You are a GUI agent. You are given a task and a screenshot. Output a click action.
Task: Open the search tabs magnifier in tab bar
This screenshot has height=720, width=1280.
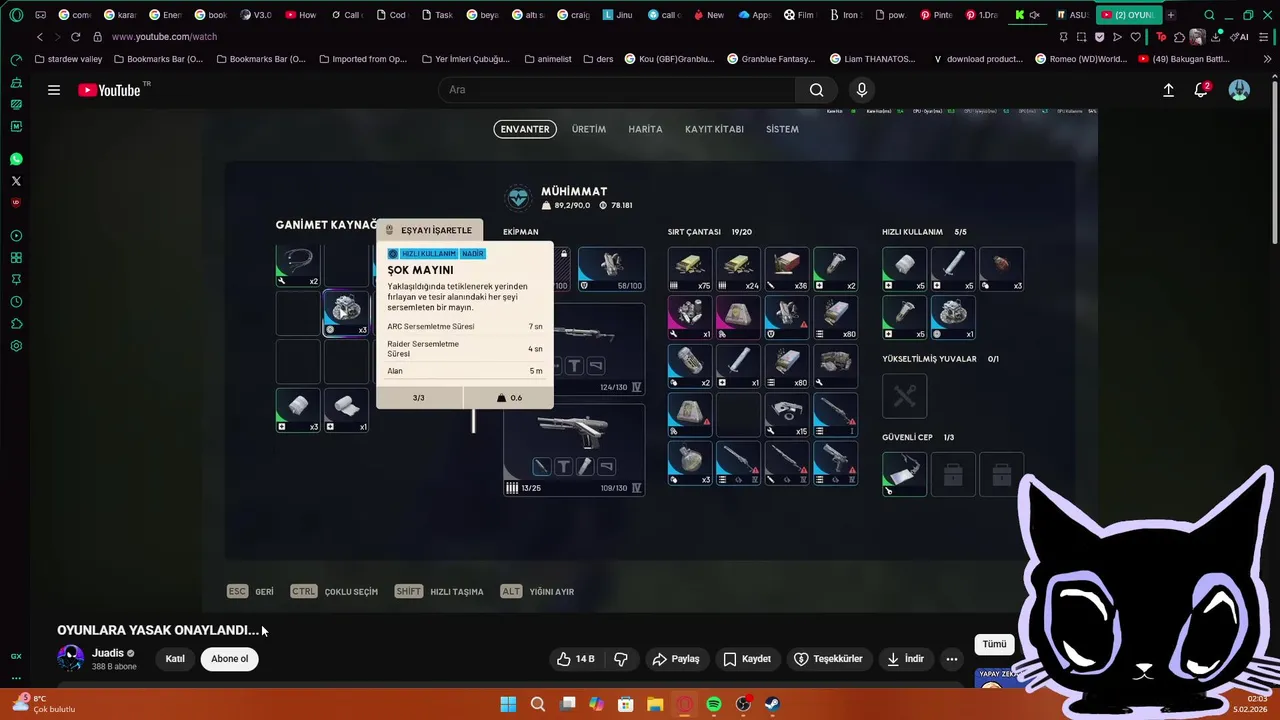click(1209, 15)
